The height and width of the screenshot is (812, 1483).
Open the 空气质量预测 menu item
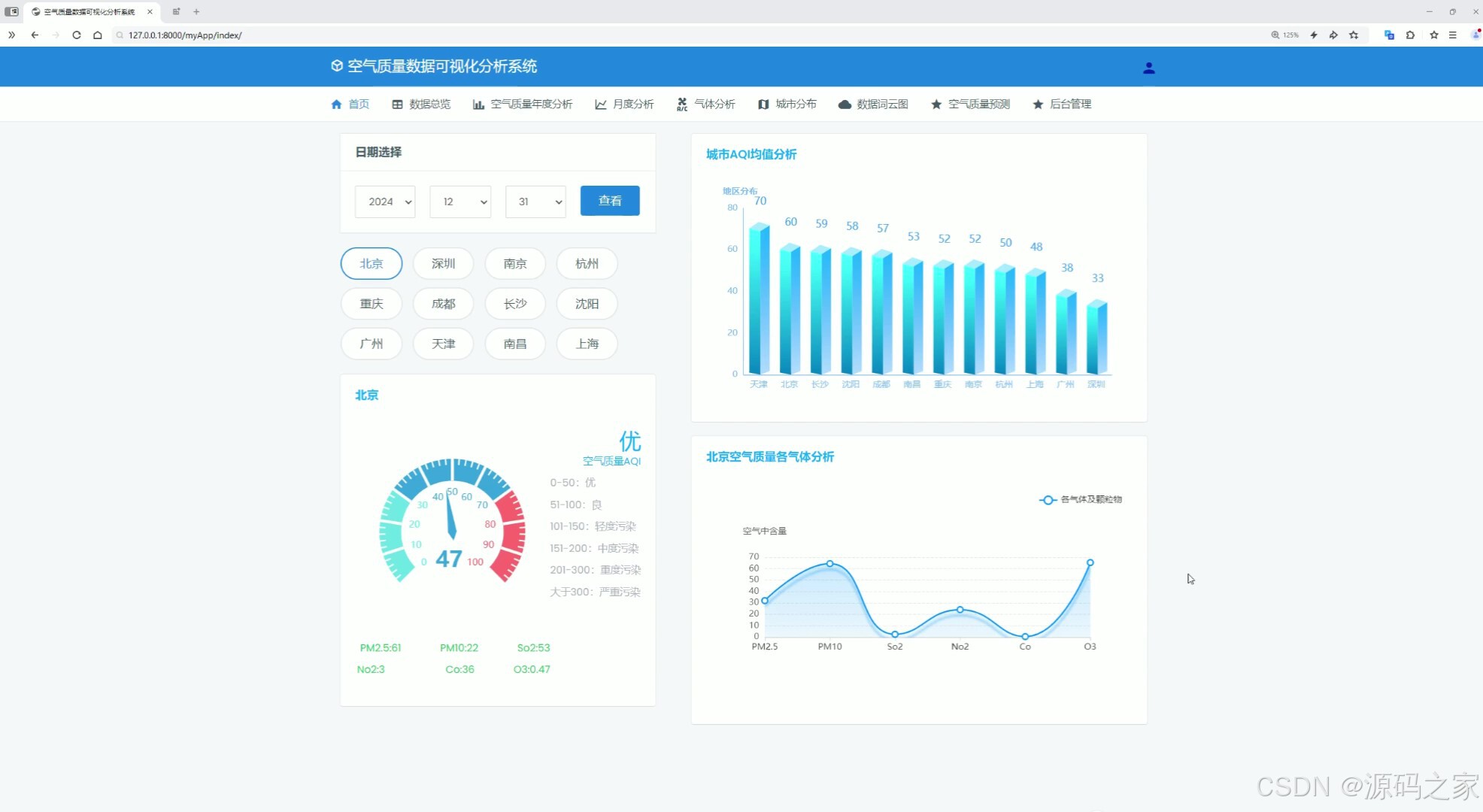(x=978, y=105)
